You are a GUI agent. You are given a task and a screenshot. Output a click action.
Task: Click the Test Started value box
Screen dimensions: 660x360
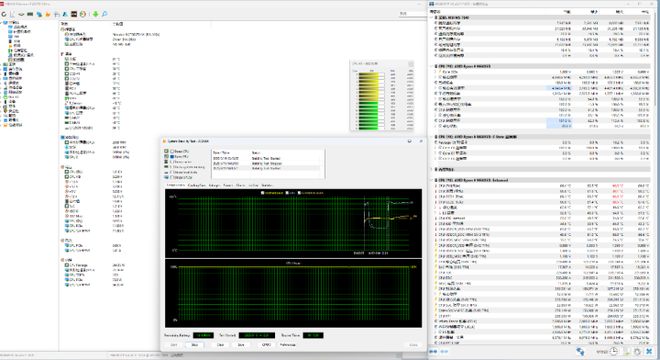click(x=257, y=336)
